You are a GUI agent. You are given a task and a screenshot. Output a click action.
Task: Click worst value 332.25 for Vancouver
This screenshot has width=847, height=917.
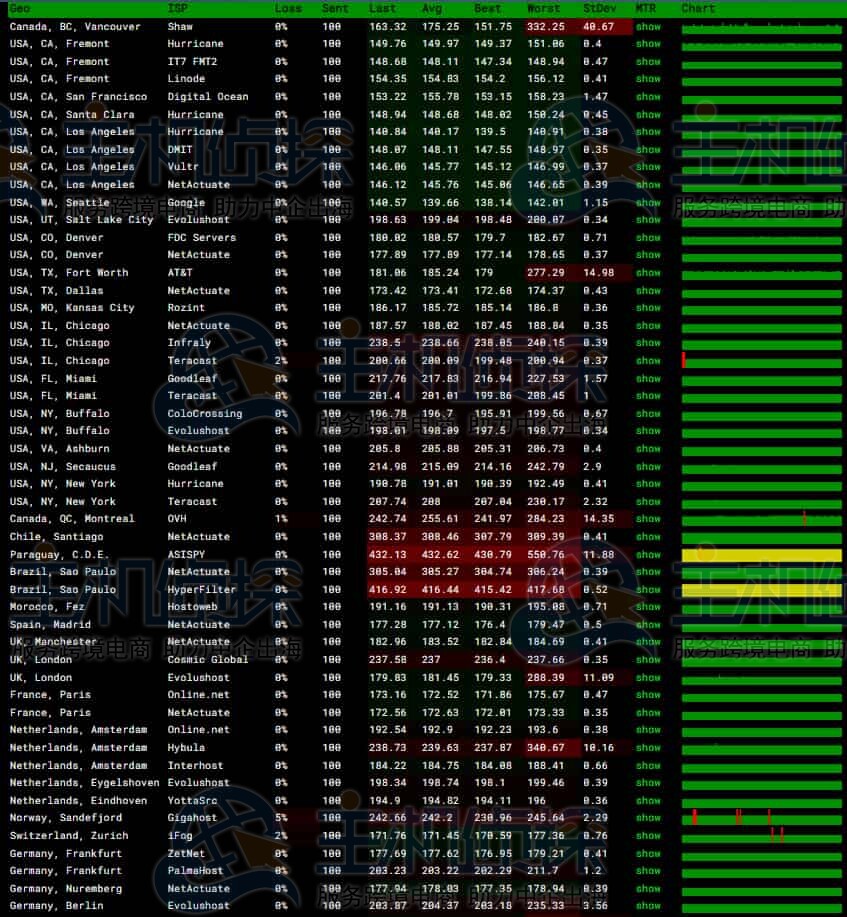(x=546, y=27)
